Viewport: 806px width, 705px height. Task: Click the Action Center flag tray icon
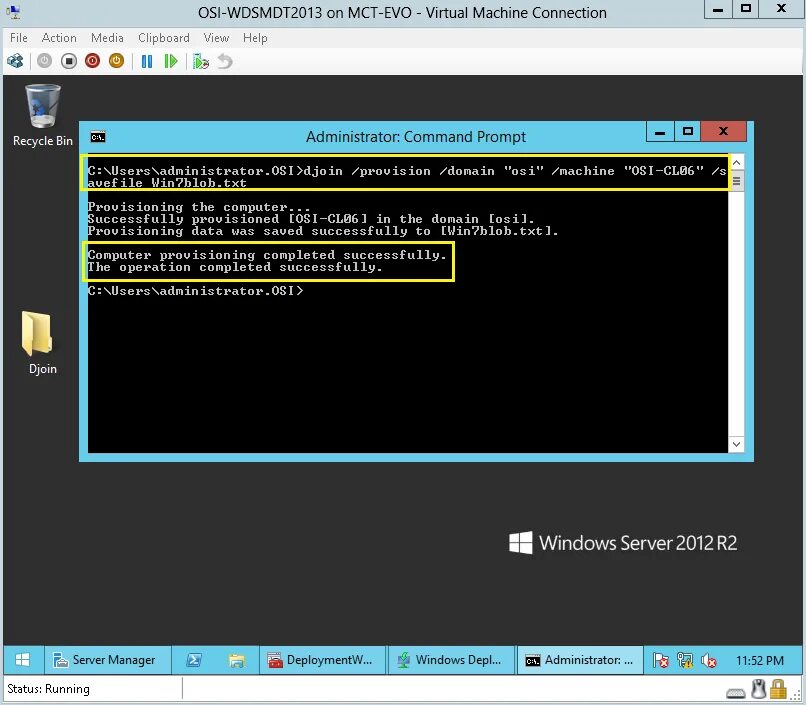661,660
